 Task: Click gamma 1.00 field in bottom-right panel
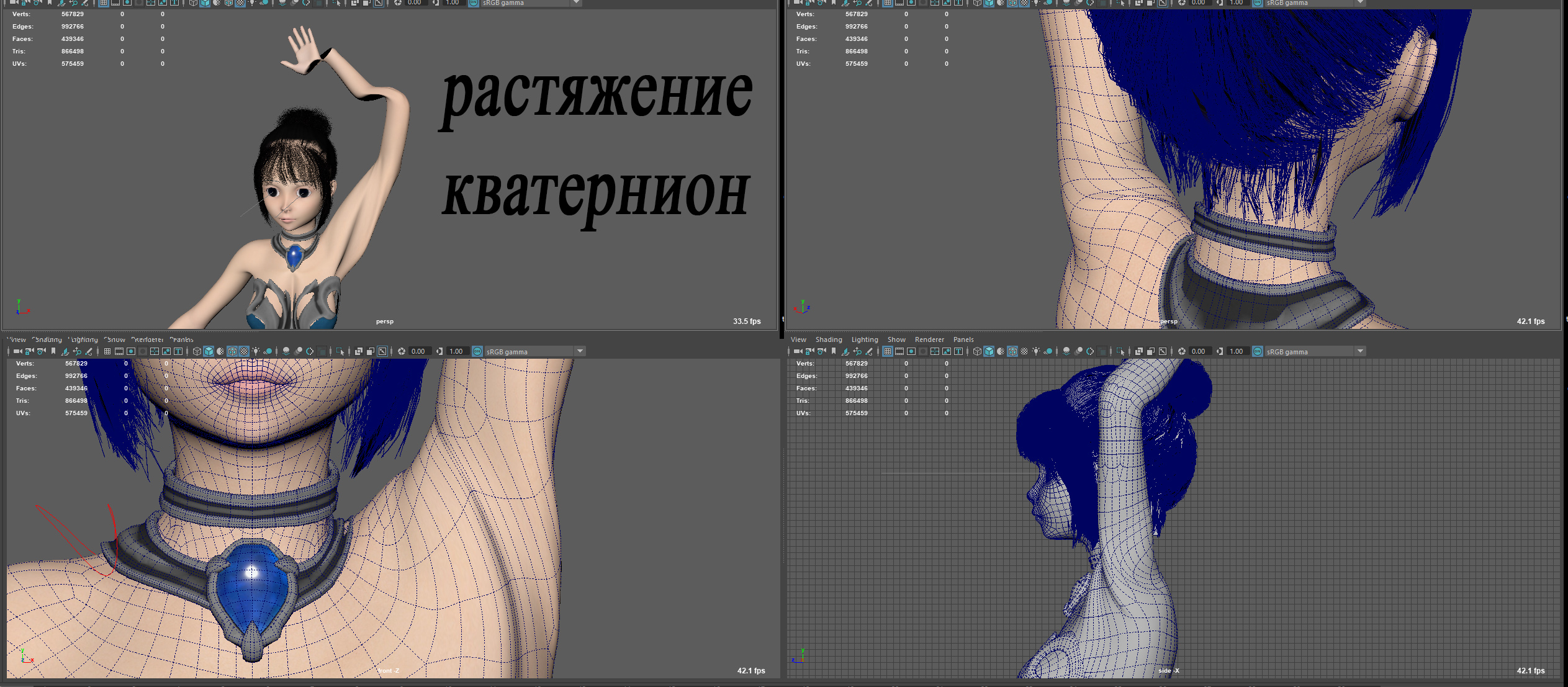(x=1236, y=351)
